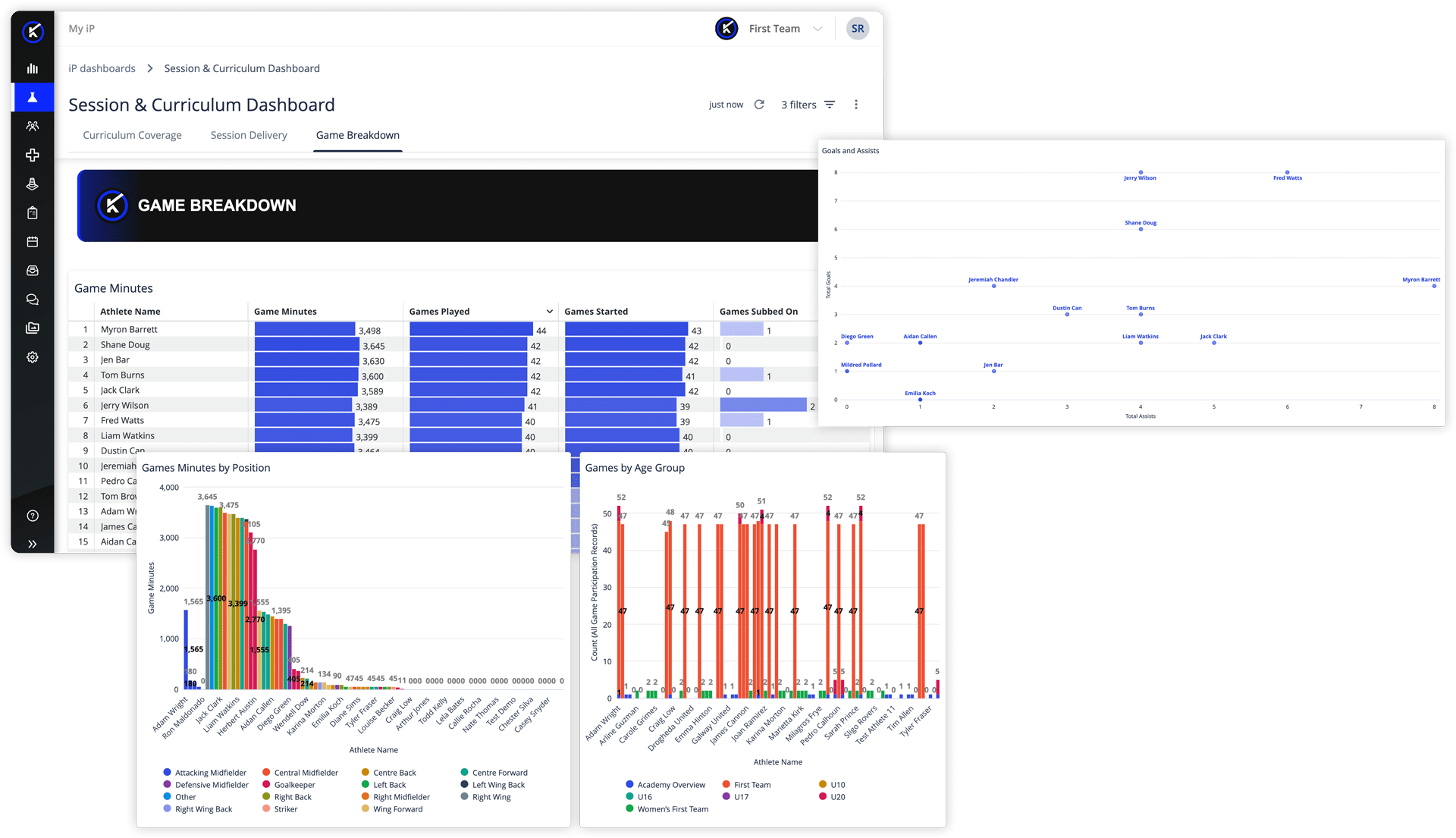Open the medical cross sidebar icon
This screenshot has width=1456, height=838.
pyautogui.click(x=32, y=155)
